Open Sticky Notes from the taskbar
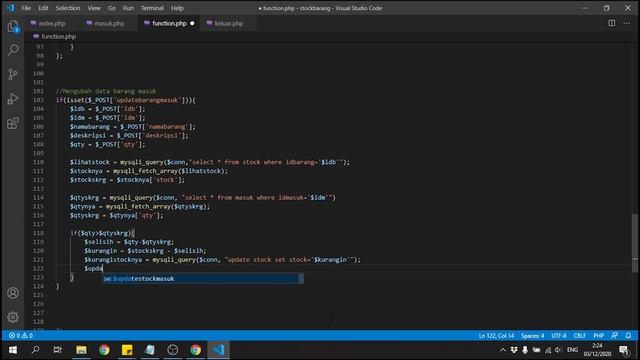The height and width of the screenshot is (360, 640). (x=127, y=350)
